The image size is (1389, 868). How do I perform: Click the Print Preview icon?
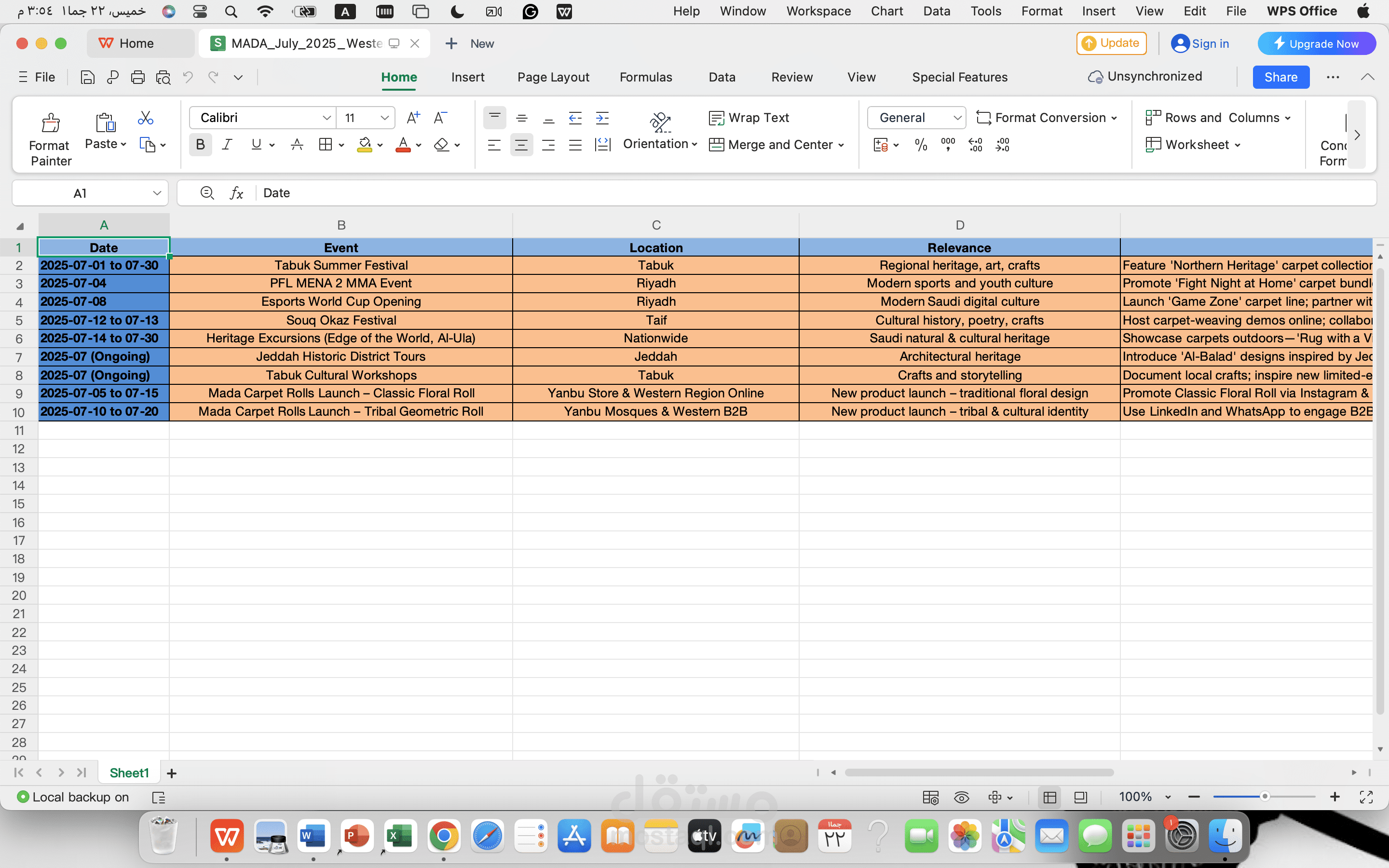tap(163, 78)
